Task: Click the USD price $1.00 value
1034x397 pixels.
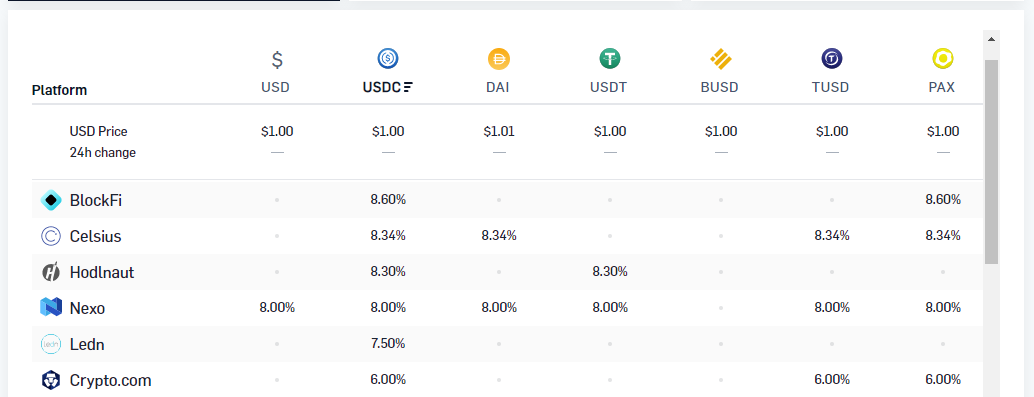Action: pyautogui.click(x=277, y=131)
